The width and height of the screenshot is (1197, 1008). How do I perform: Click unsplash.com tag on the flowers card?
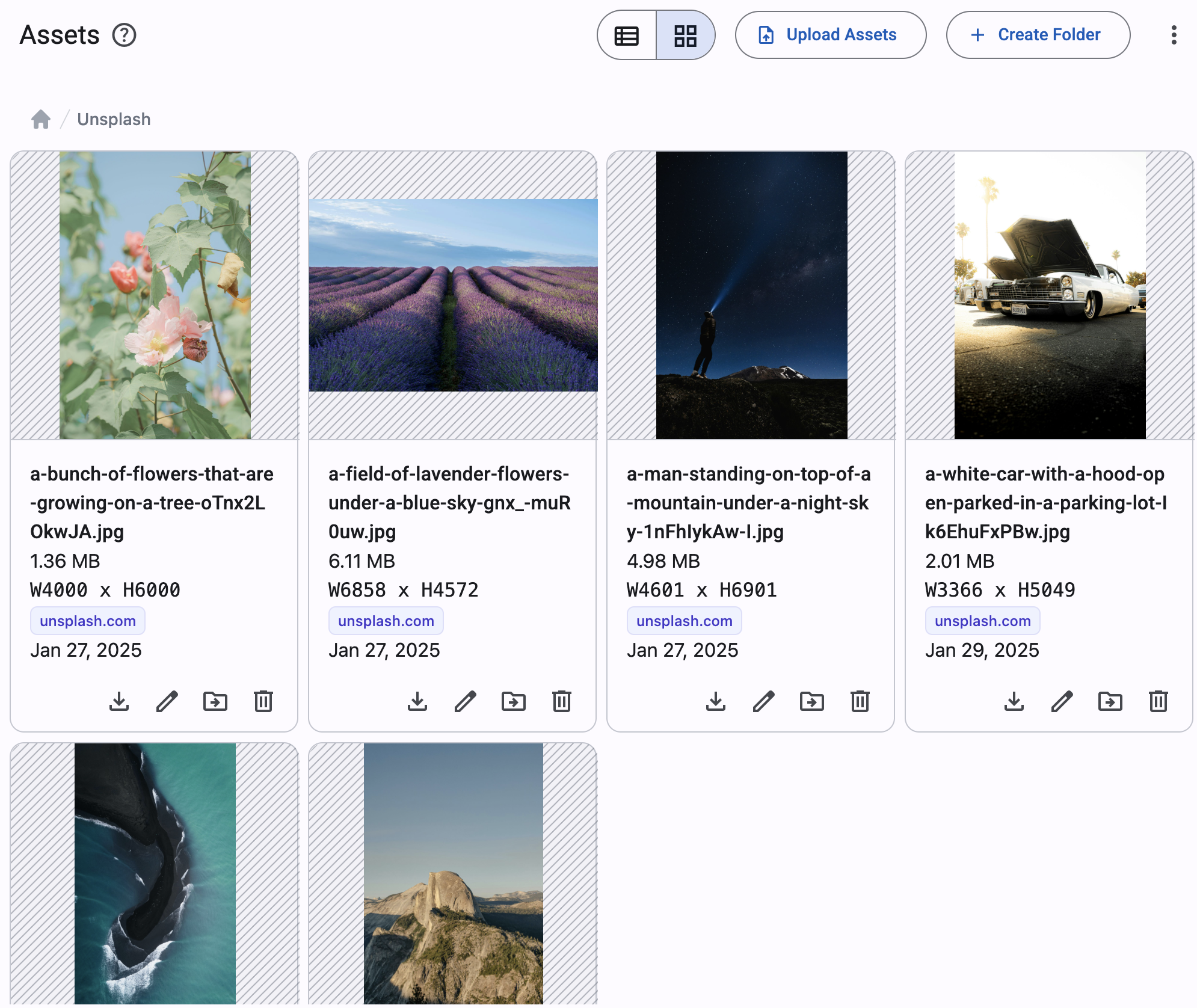coord(88,621)
